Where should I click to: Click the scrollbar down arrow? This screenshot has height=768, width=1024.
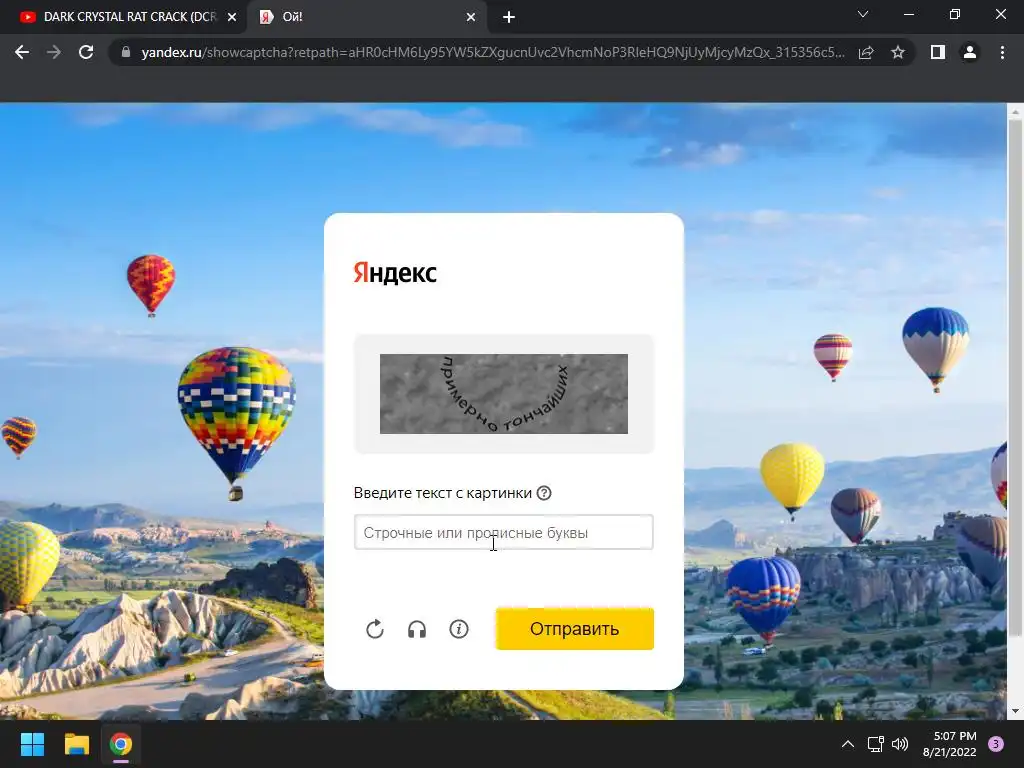tap(1015, 711)
